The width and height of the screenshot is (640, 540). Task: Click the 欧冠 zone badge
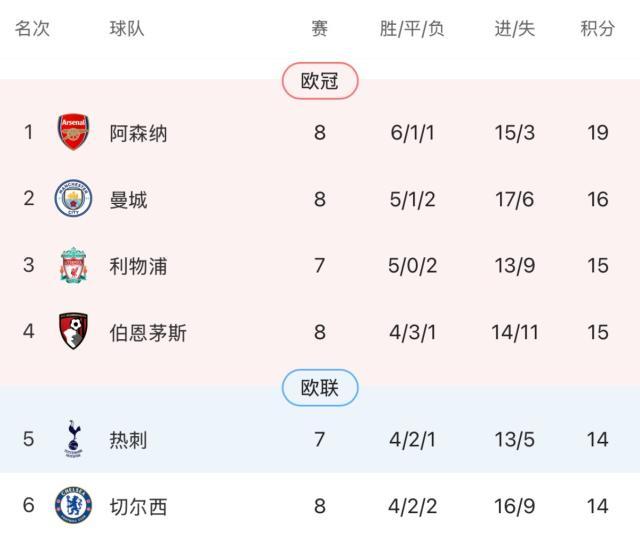(x=320, y=82)
